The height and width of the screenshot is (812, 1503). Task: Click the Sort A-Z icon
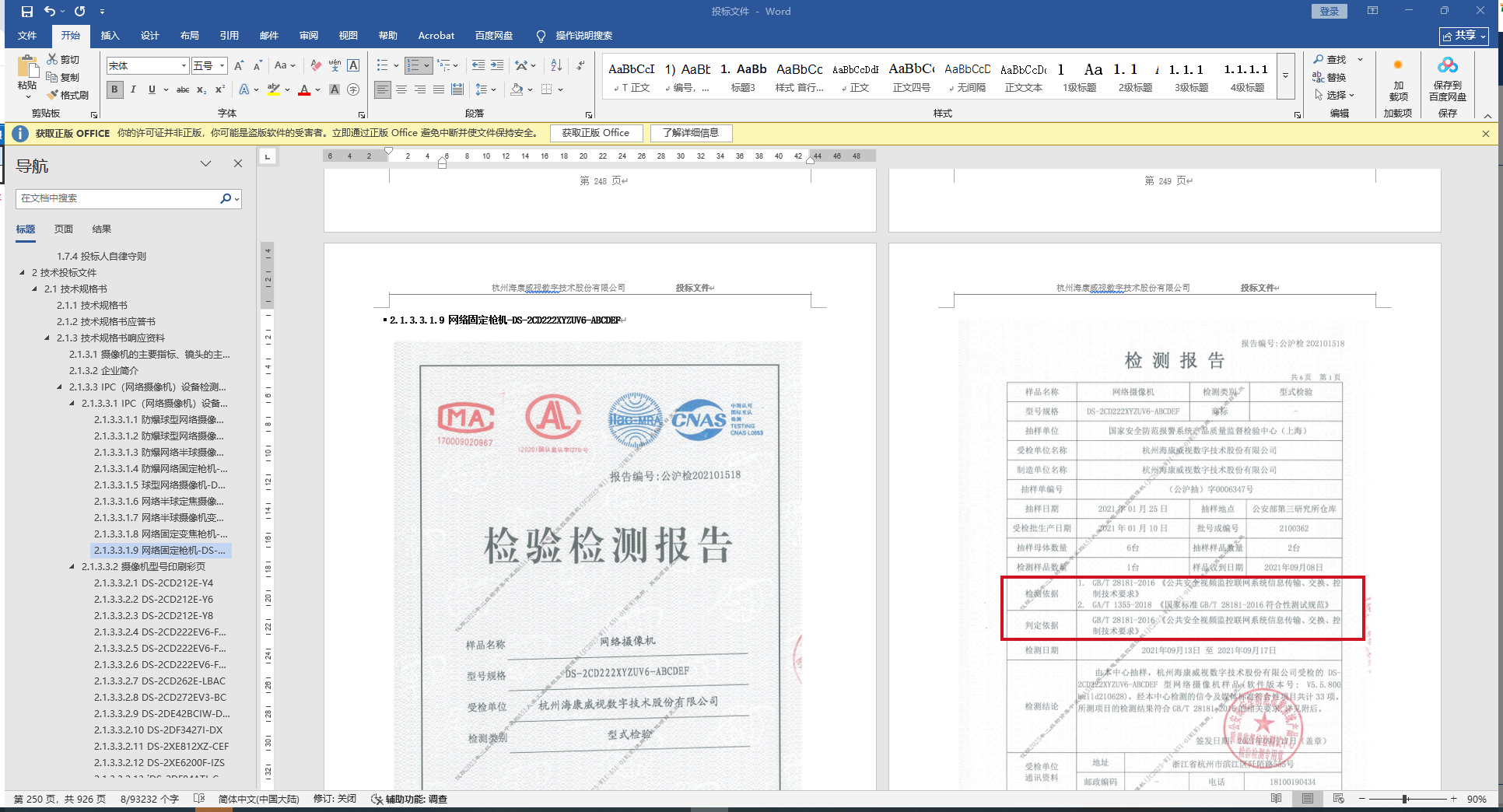pos(556,66)
